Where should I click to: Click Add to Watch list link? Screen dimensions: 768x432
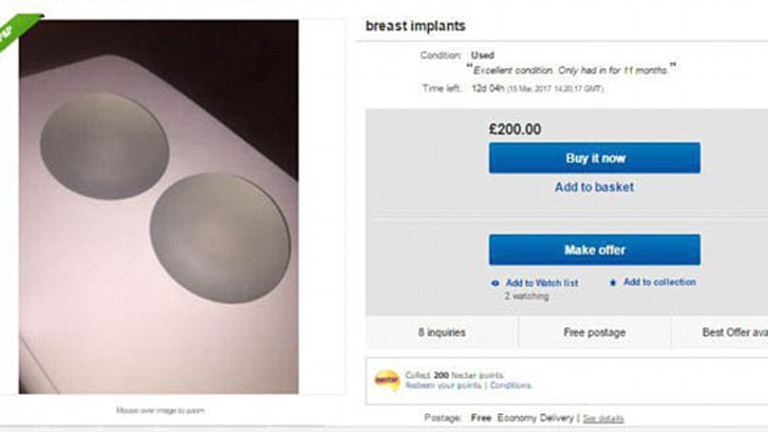542,283
